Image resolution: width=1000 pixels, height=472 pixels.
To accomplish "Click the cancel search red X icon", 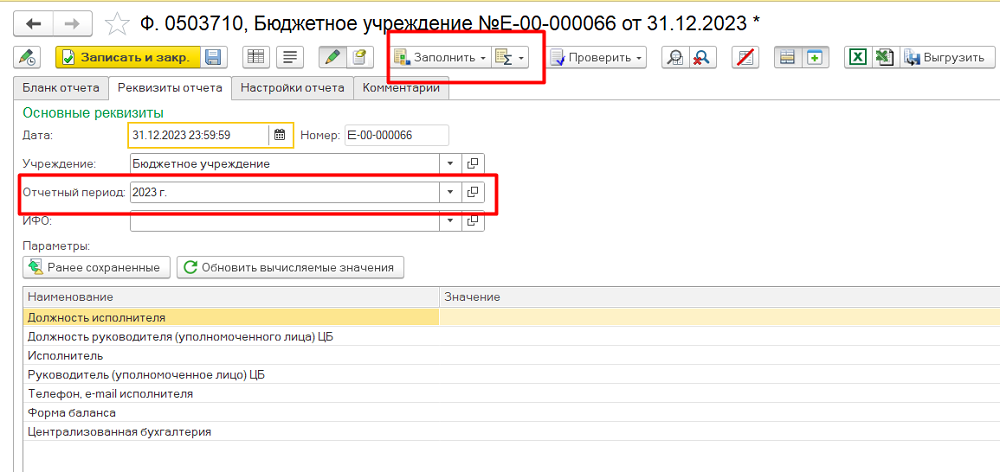I will click(x=702, y=58).
